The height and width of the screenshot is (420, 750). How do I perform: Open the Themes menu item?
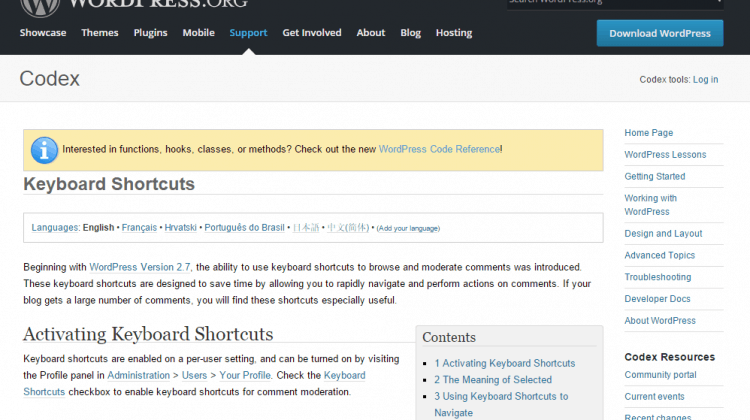[x=99, y=33]
